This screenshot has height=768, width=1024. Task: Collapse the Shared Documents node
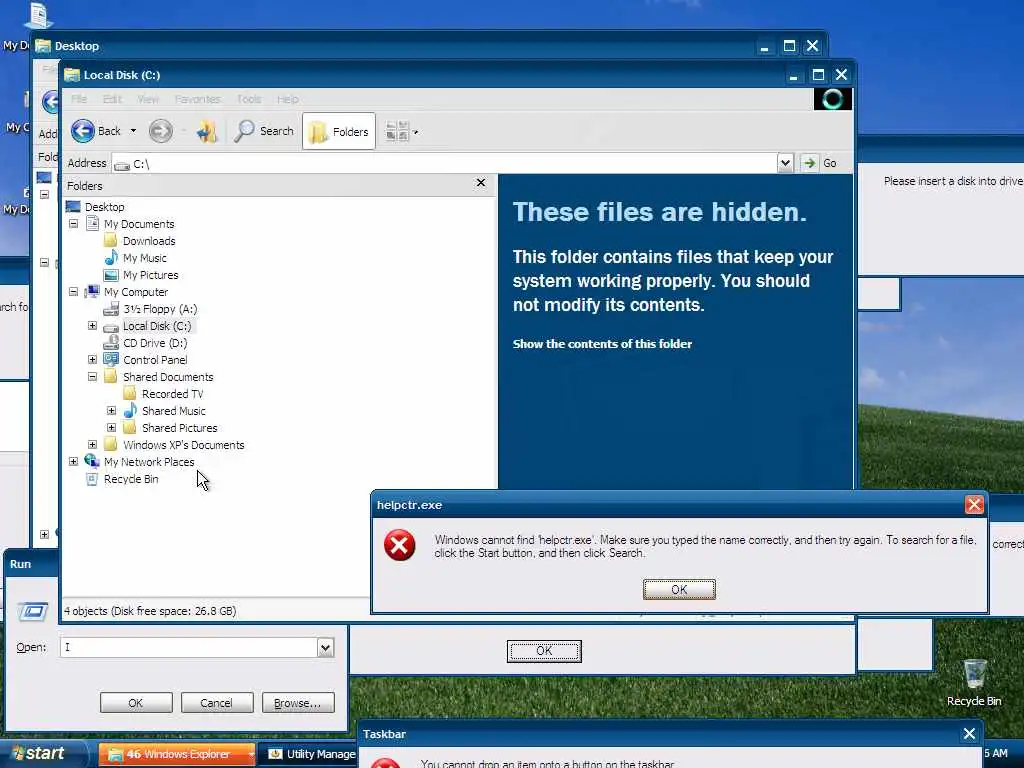click(x=92, y=376)
